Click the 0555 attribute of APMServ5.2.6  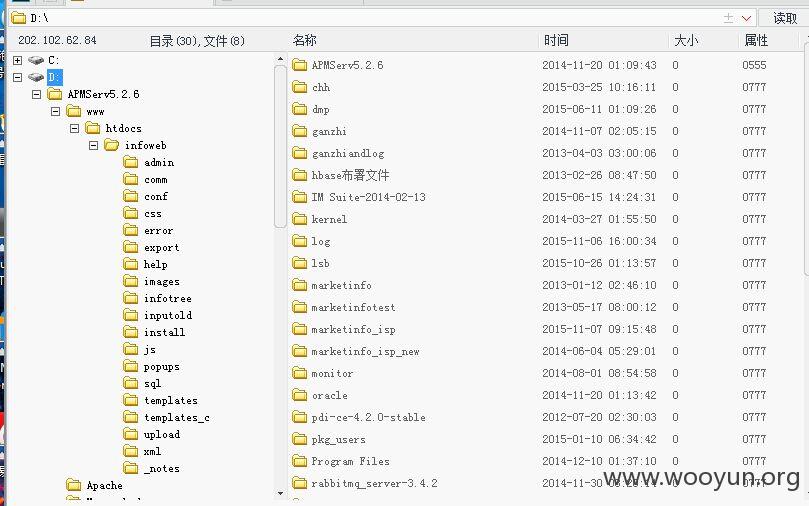[754, 65]
